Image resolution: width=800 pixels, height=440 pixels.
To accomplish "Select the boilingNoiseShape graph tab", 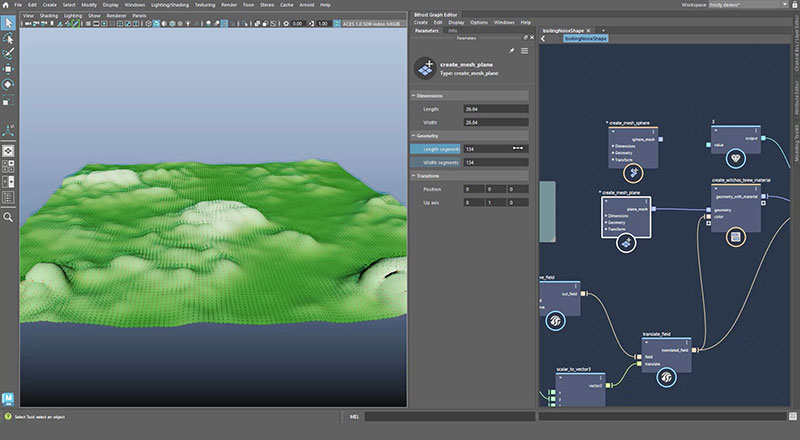I will click(x=563, y=31).
